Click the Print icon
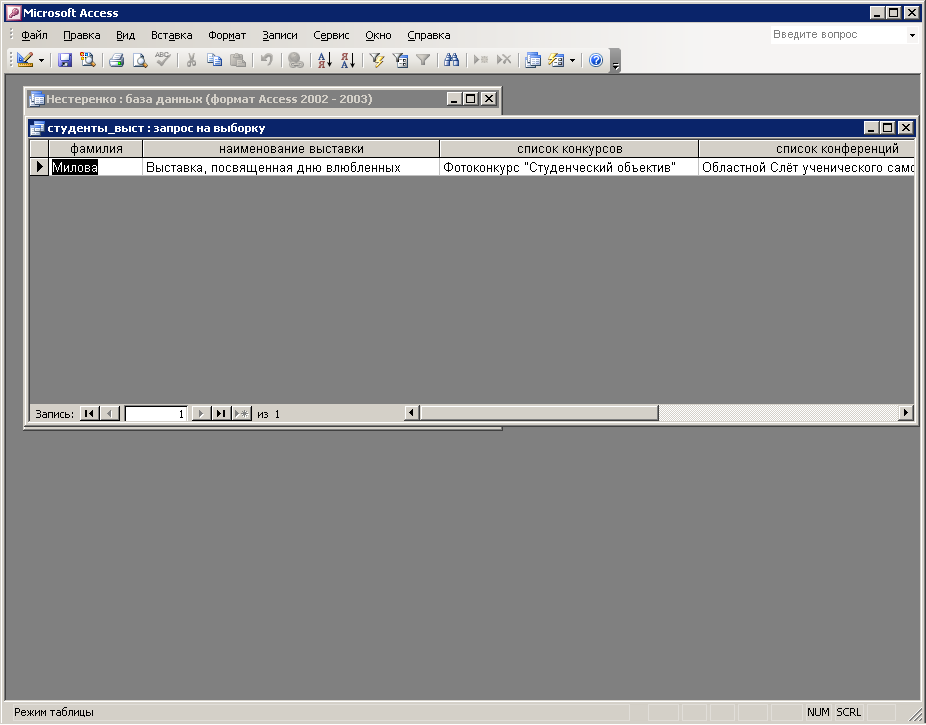 point(117,60)
